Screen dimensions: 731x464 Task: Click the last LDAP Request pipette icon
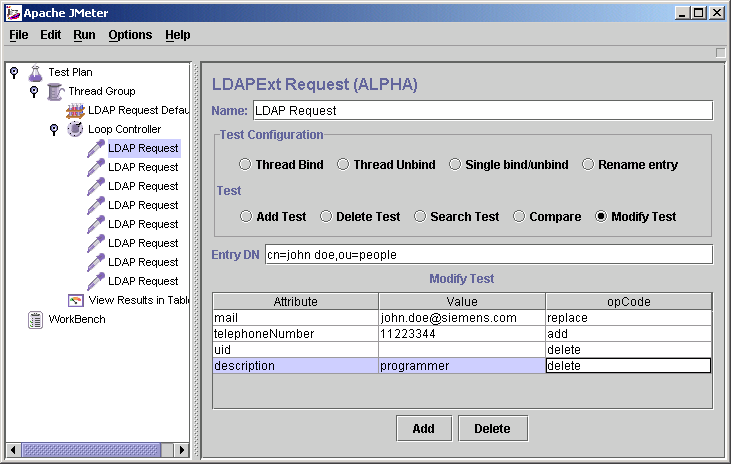95,281
